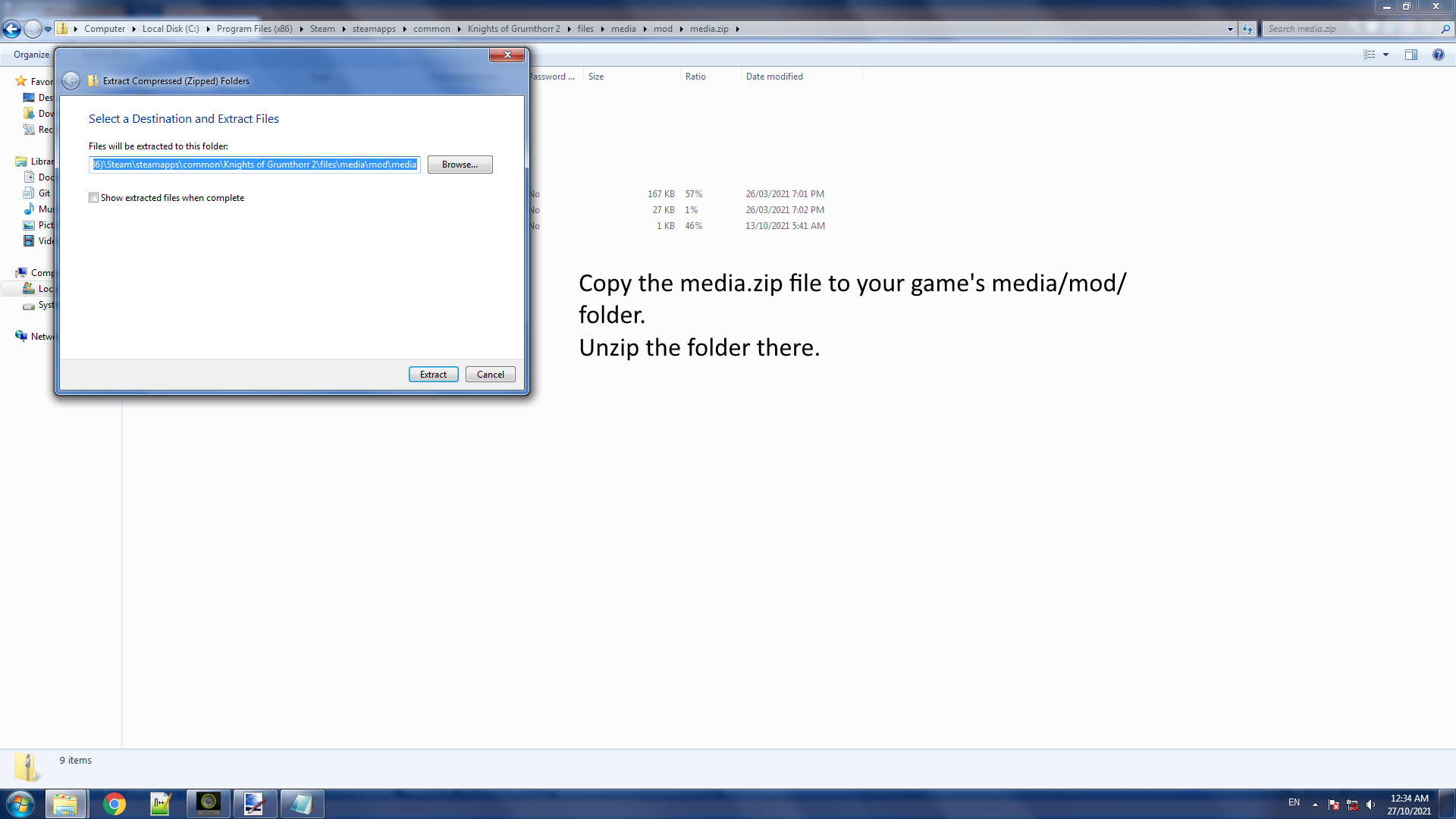The width and height of the screenshot is (1456, 819).
Task: Click the extraction destination path field
Action: pos(255,165)
